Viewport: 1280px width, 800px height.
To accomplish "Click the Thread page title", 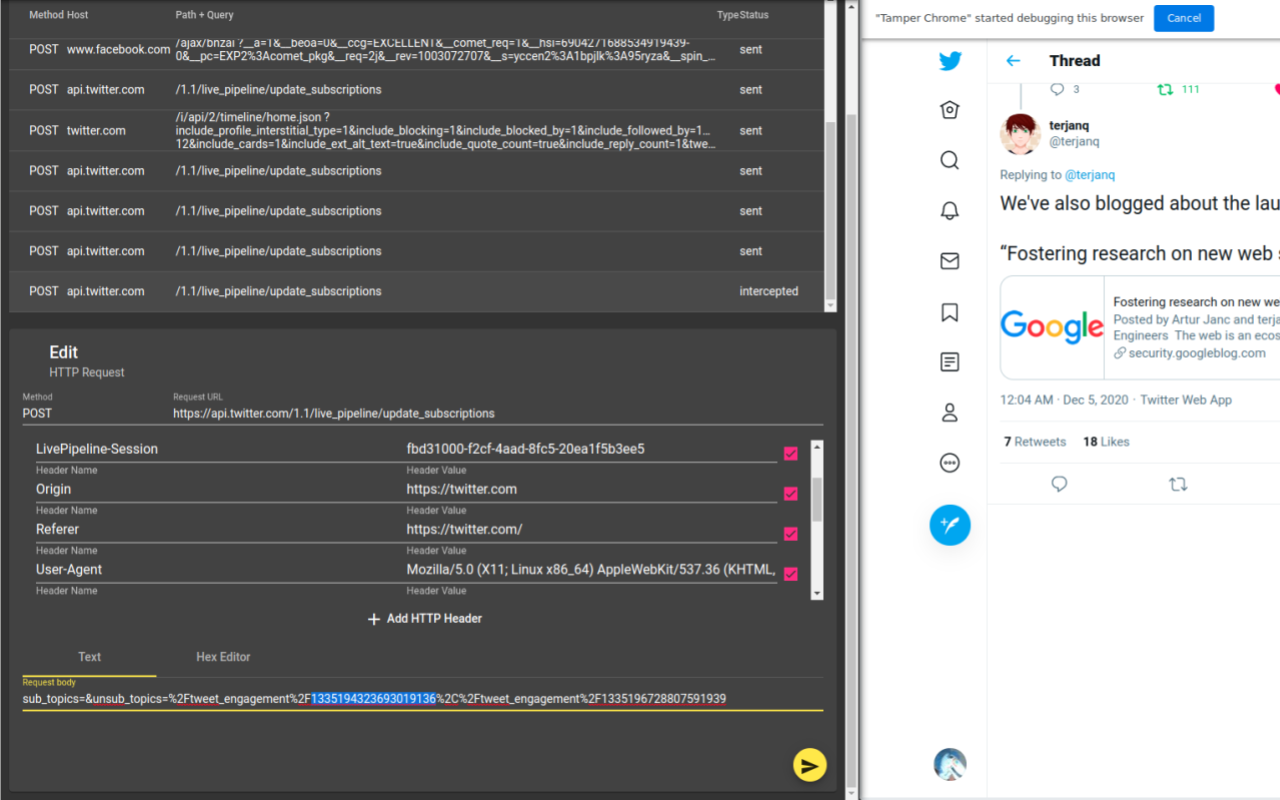I will coord(1075,61).
